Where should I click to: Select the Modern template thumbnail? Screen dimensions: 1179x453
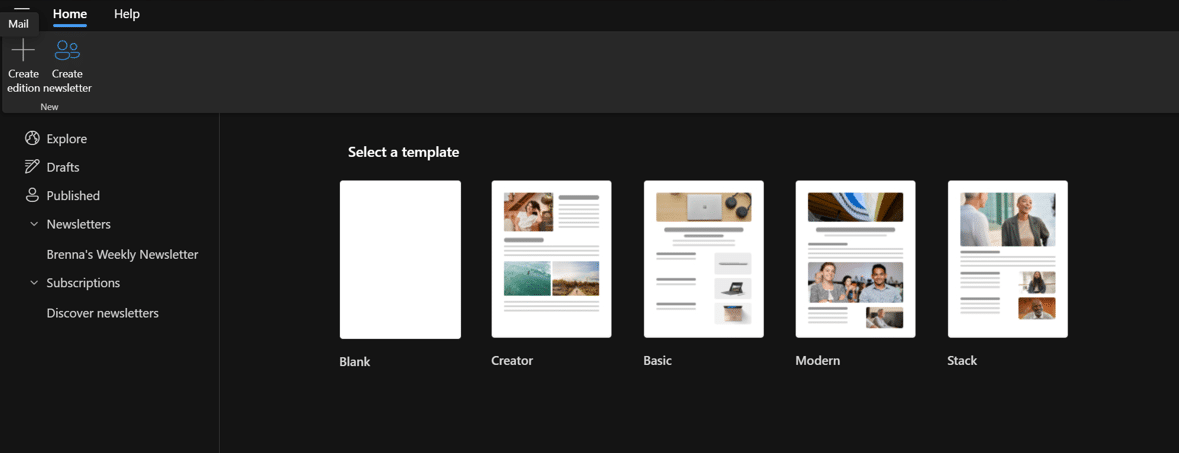pyautogui.click(x=856, y=259)
